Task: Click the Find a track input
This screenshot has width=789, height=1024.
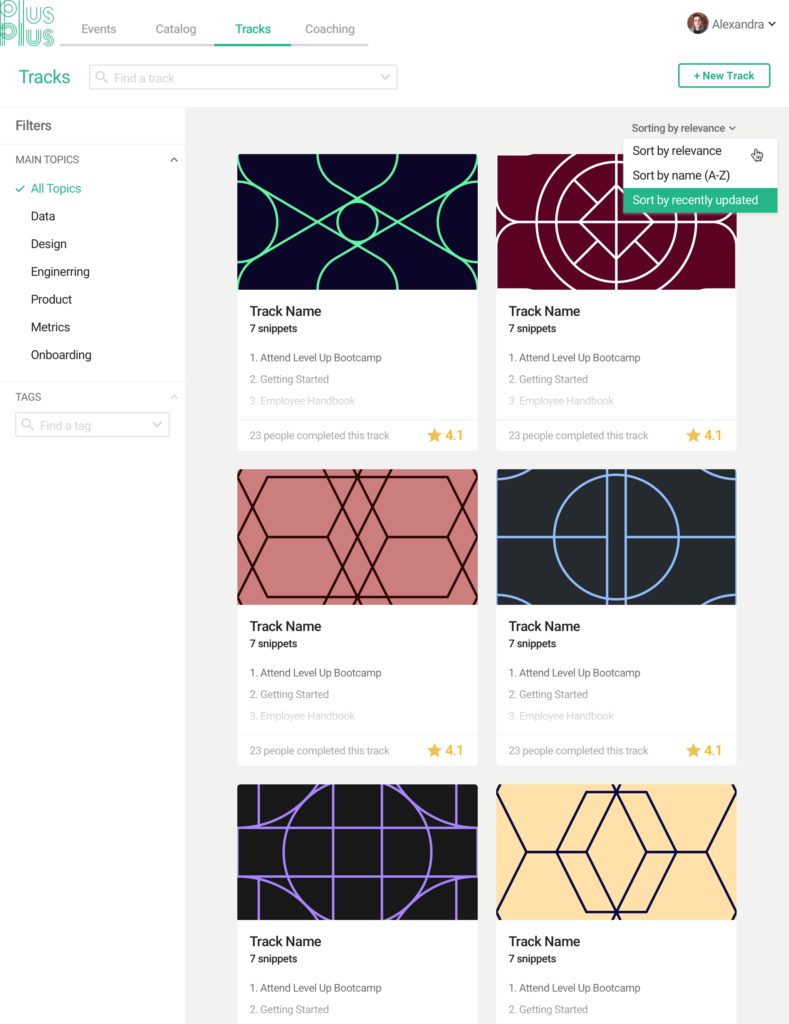Action: tap(244, 77)
